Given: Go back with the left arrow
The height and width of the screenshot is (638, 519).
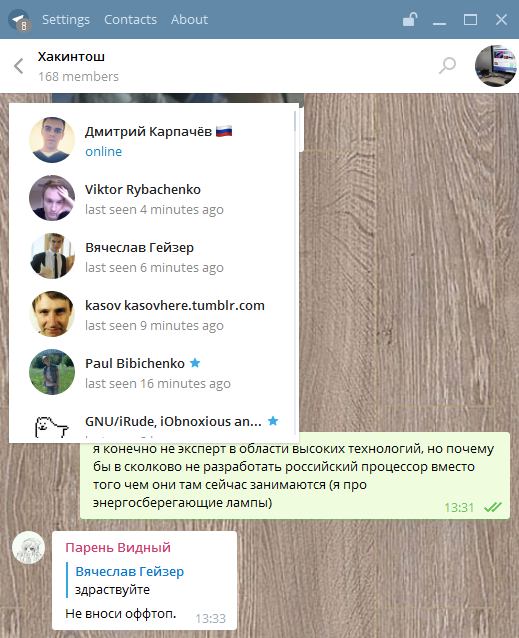Looking at the screenshot, I should 19,66.
